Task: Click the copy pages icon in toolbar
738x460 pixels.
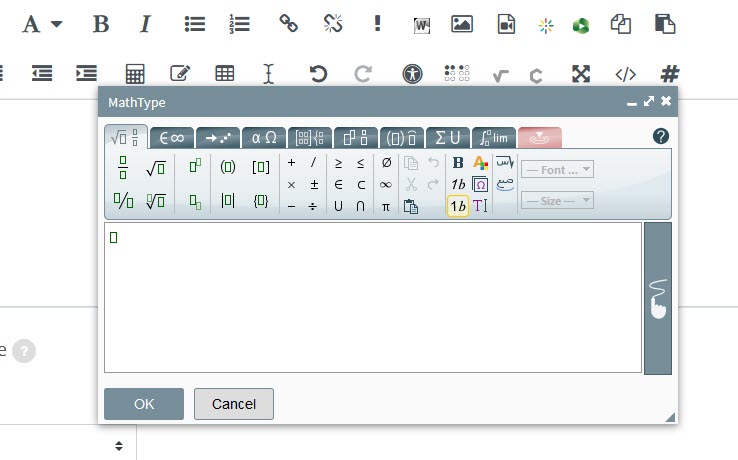Action: click(621, 24)
